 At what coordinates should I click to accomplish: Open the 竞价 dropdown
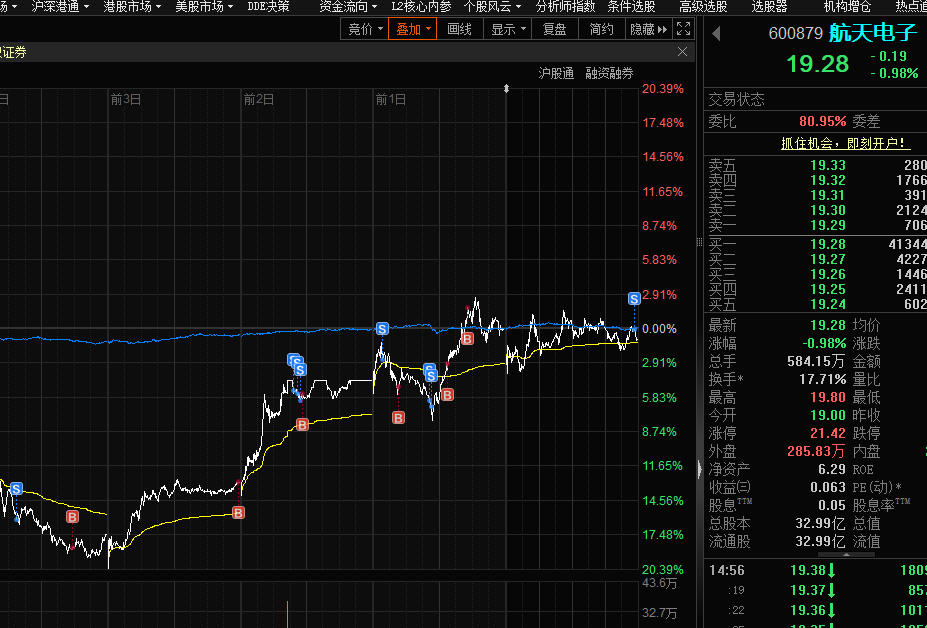[365, 29]
